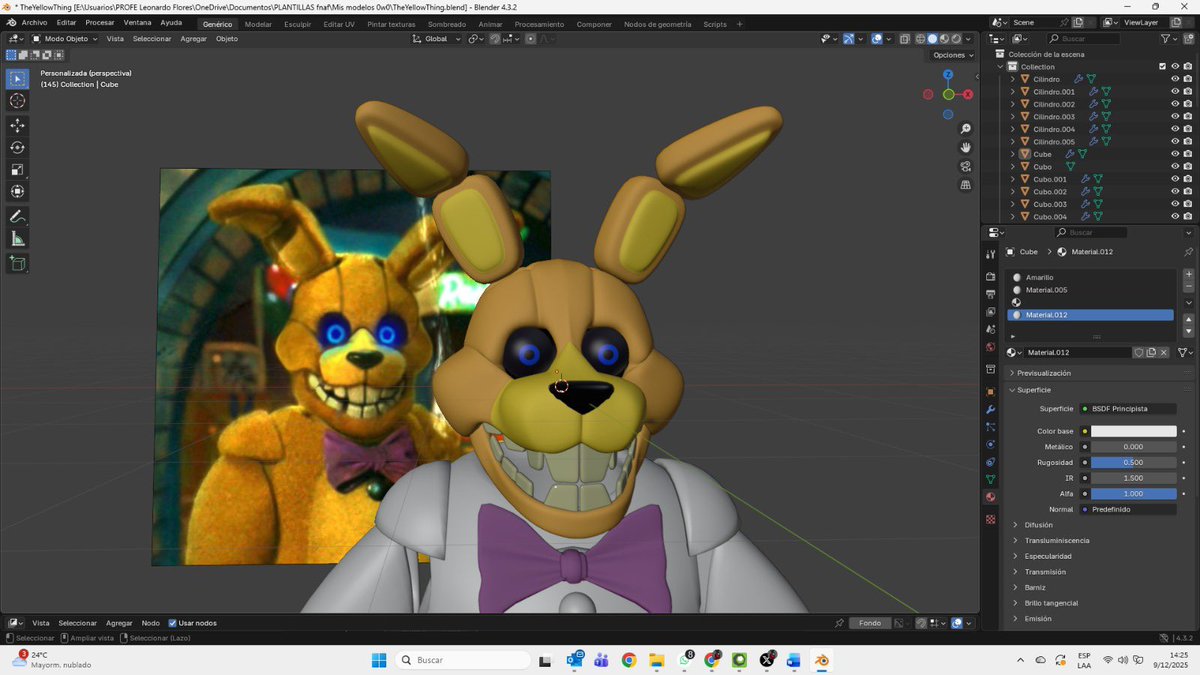Viewport: 1200px width, 675px height.
Task: Open the viewport Agregar menu
Action: click(193, 39)
